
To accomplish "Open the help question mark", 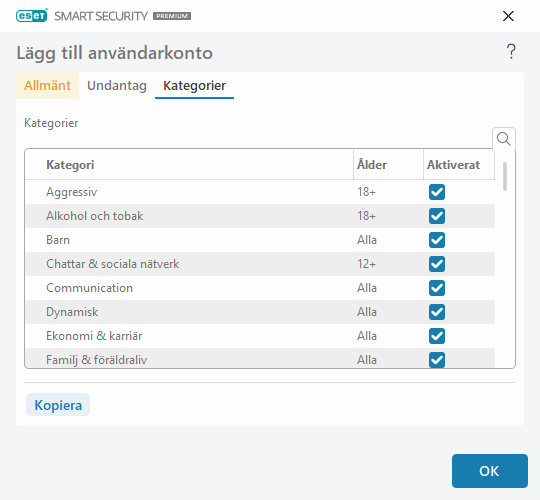I will 511,52.
